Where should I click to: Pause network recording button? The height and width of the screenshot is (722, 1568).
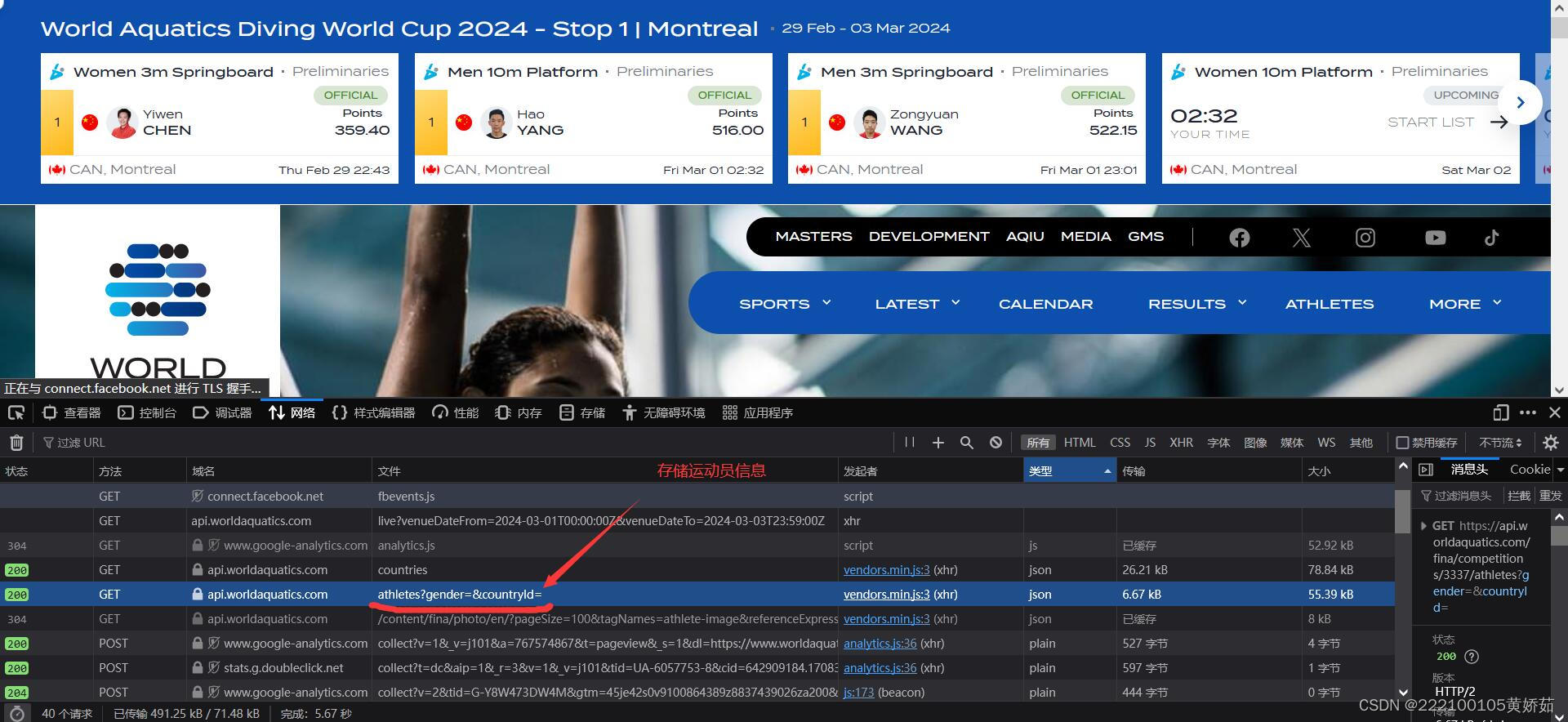pos(910,442)
